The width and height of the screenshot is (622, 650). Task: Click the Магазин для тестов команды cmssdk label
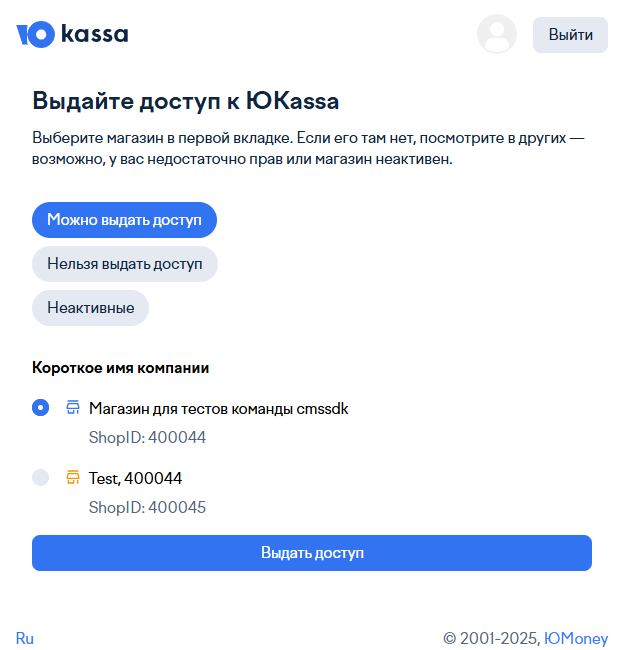coord(218,408)
